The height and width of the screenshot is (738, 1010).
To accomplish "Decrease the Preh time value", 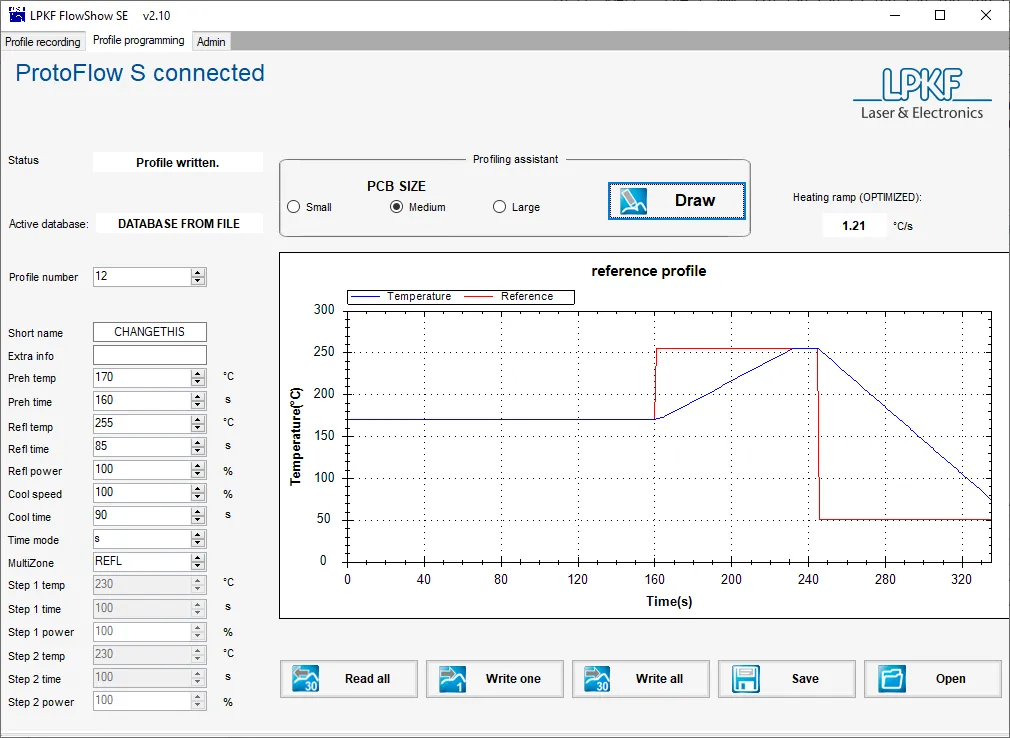I will [x=198, y=405].
